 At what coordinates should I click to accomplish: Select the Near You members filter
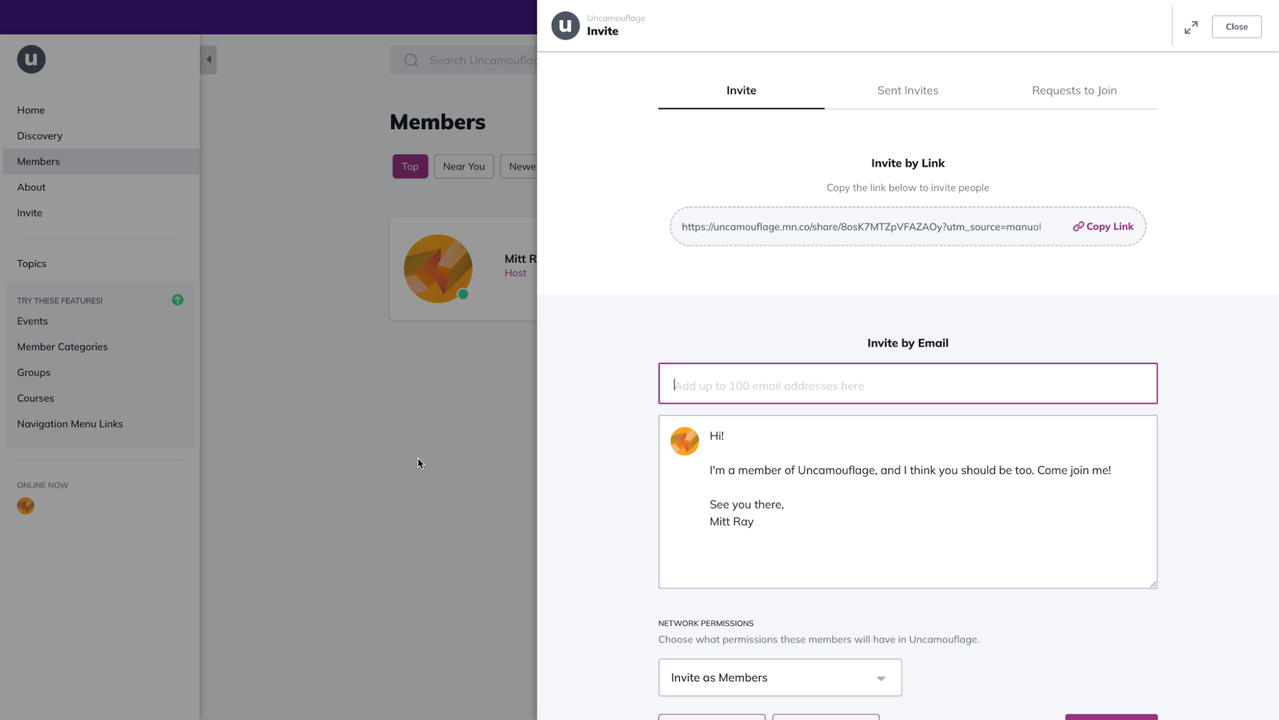[x=463, y=166]
